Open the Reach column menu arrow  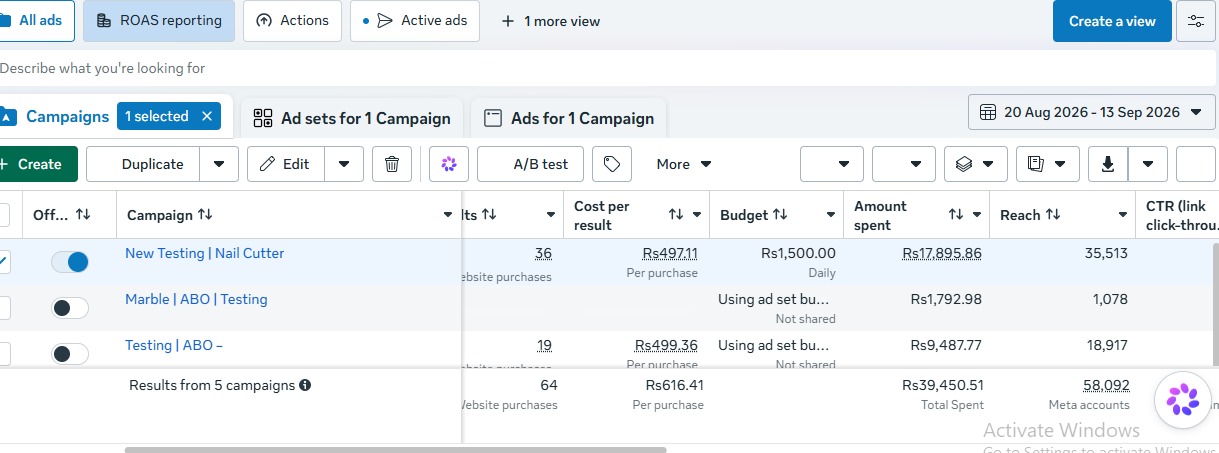(1123, 215)
